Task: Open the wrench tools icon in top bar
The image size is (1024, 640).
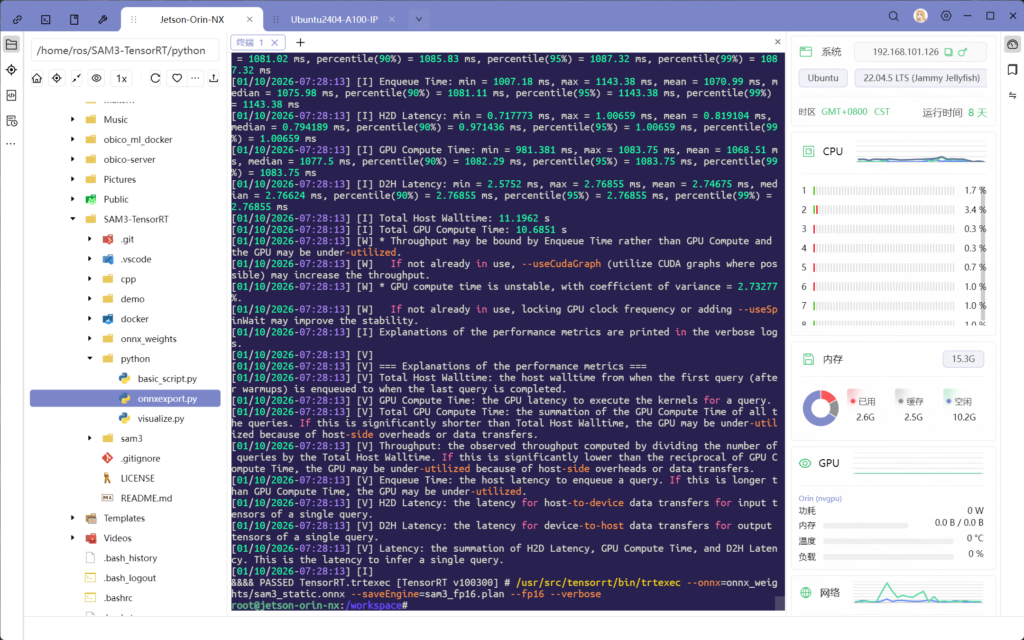Action: tap(102, 18)
